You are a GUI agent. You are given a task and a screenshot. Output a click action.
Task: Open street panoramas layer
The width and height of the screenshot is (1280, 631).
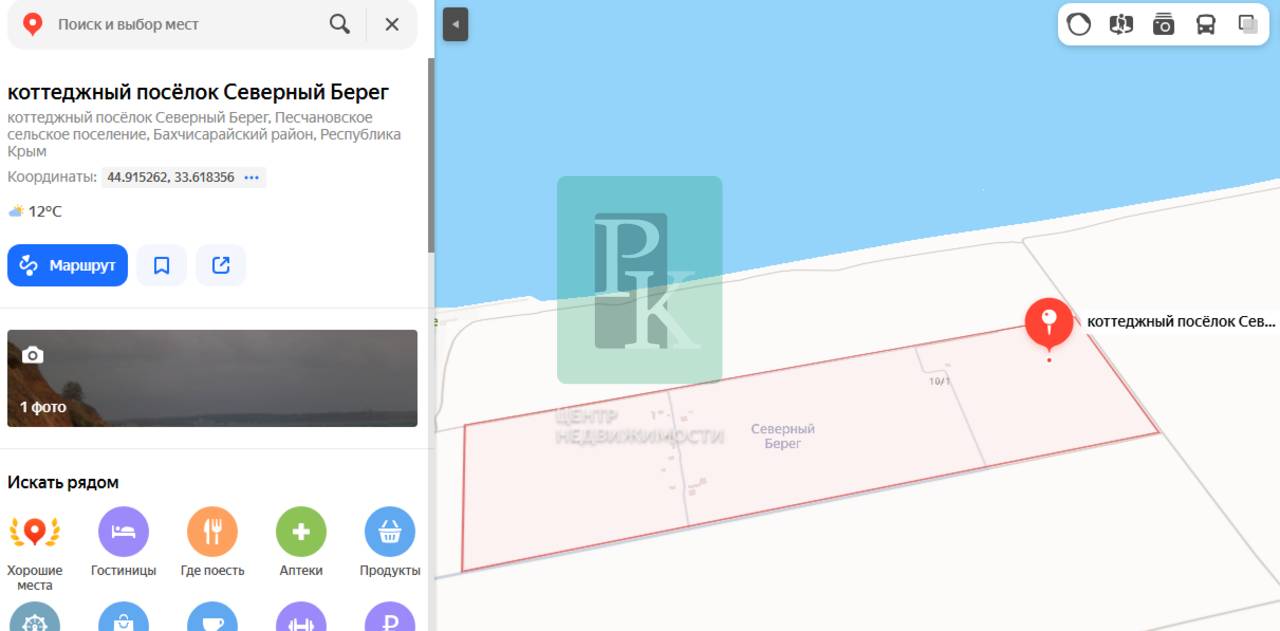(1121, 24)
